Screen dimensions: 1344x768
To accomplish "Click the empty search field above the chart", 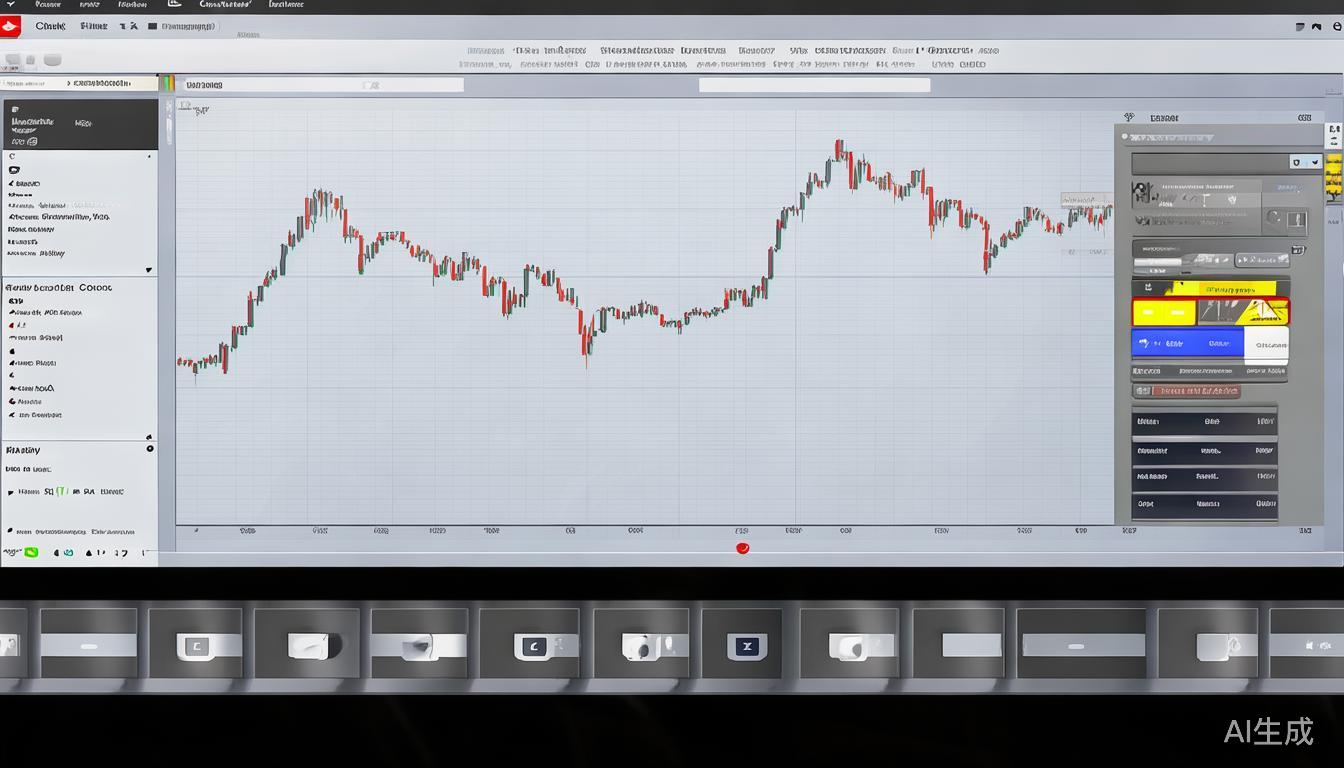I will 814,85.
